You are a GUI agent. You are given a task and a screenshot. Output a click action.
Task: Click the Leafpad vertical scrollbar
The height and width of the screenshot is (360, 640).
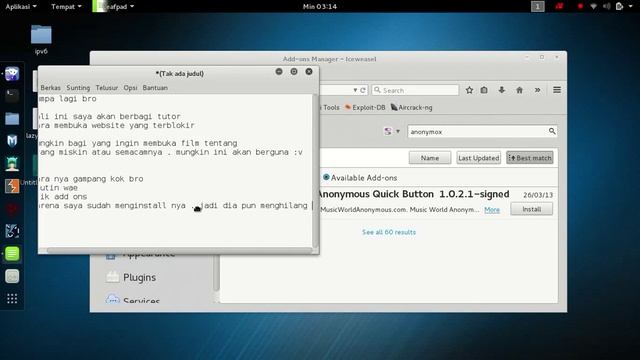315,171
